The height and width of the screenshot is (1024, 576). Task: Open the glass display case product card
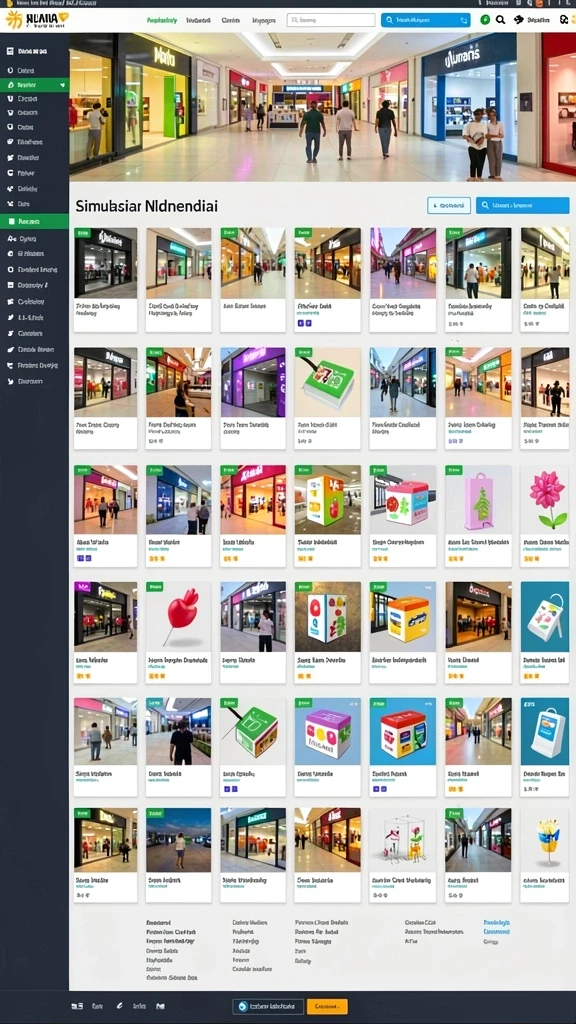(x=403, y=855)
